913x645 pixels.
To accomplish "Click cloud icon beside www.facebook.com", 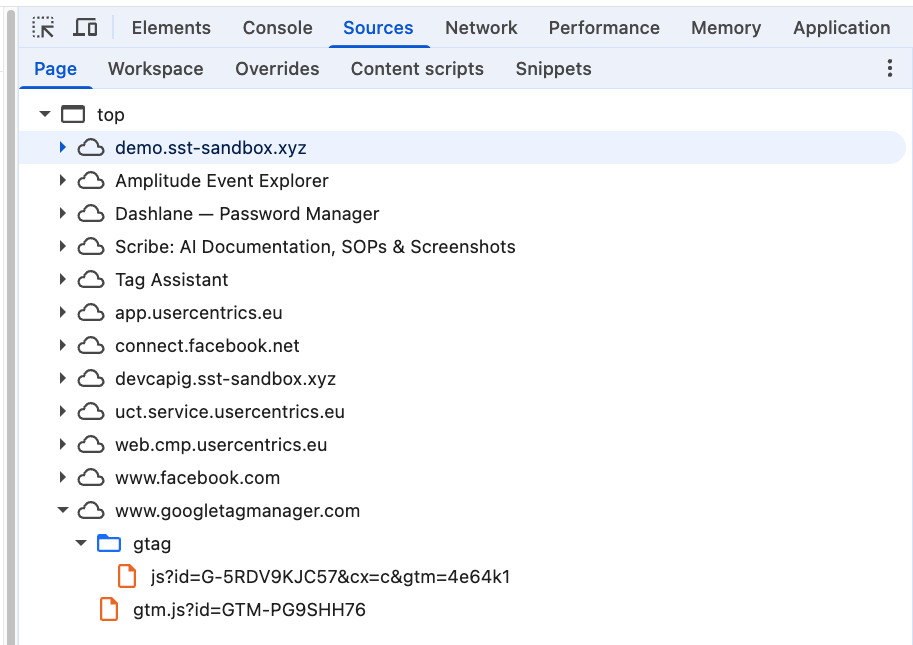I will point(91,477).
